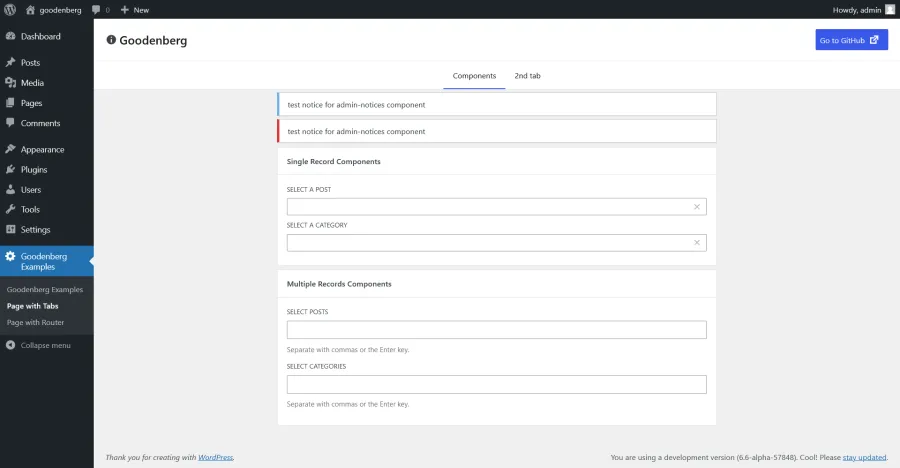
Task: Click the Plugins plug icon
Action: [10, 169]
